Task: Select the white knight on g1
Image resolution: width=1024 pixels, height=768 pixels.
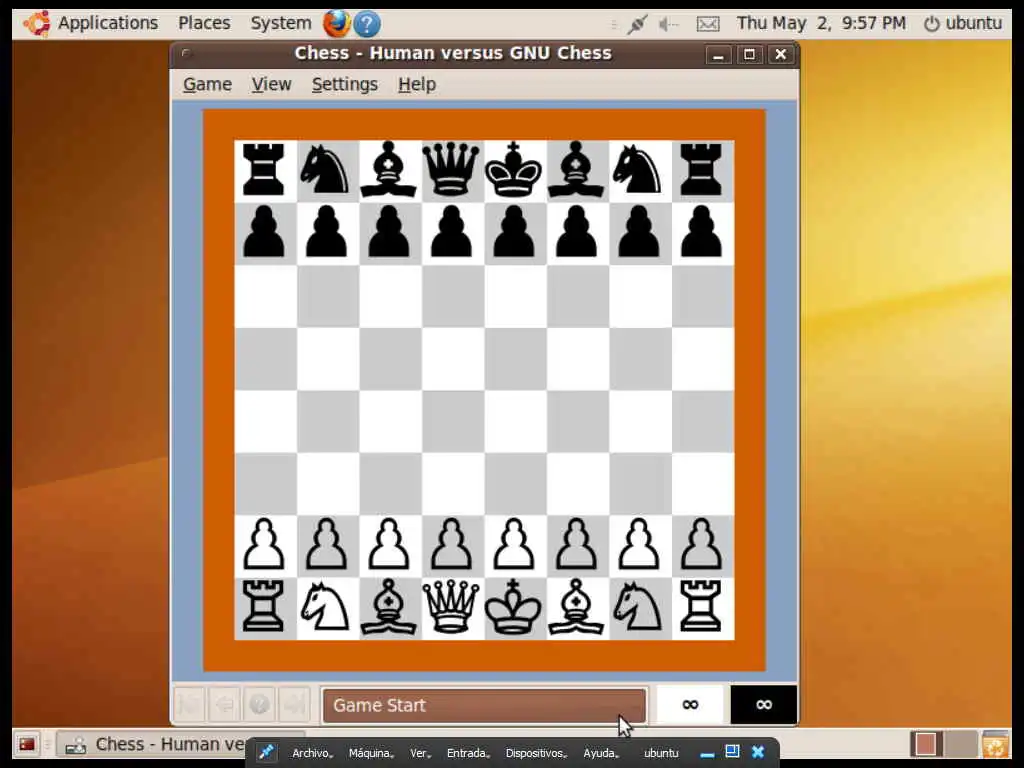Action: [x=638, y=607]
